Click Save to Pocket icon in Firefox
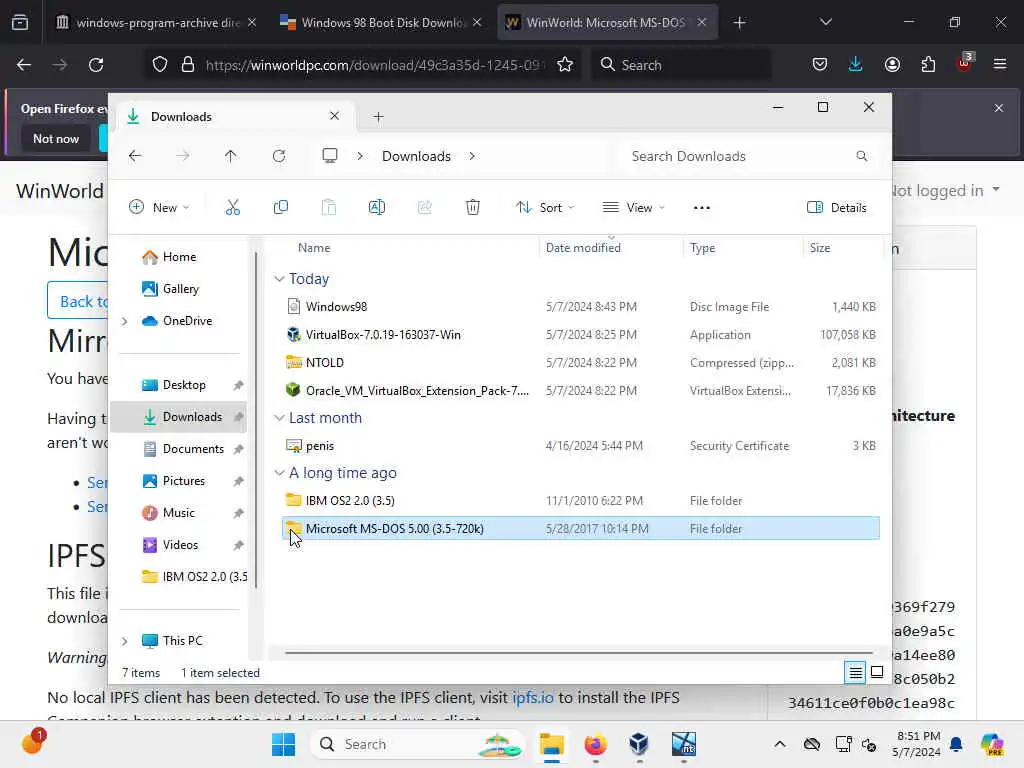Image resolution: width=1024 pixels, height=768 pixels. (x=820, y=64)
